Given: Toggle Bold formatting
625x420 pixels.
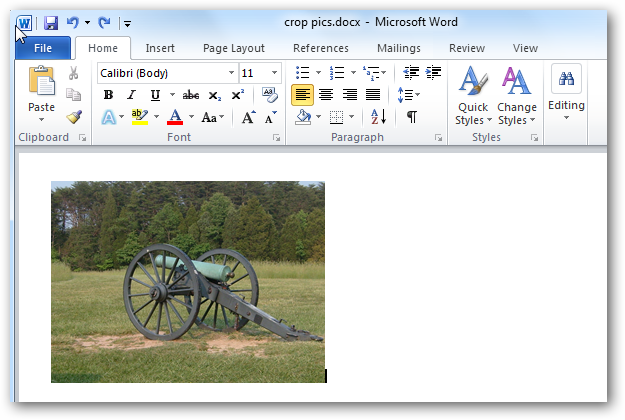Looking at the screenshot, I should pos(108,95).
